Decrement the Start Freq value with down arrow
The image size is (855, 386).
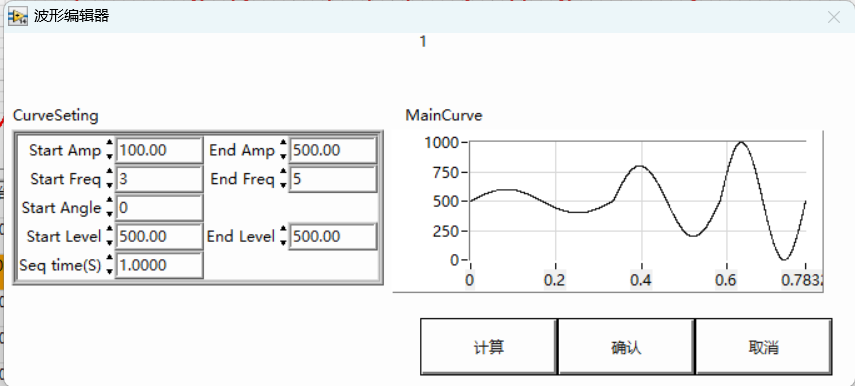(x=110, y=185)
